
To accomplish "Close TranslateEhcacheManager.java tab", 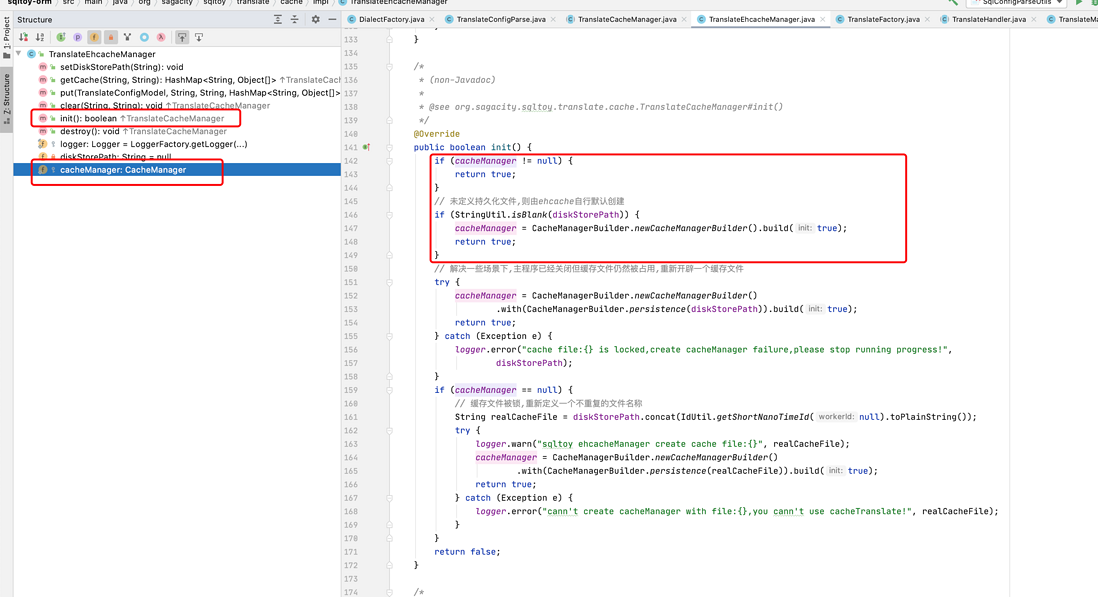I will 823,20.
